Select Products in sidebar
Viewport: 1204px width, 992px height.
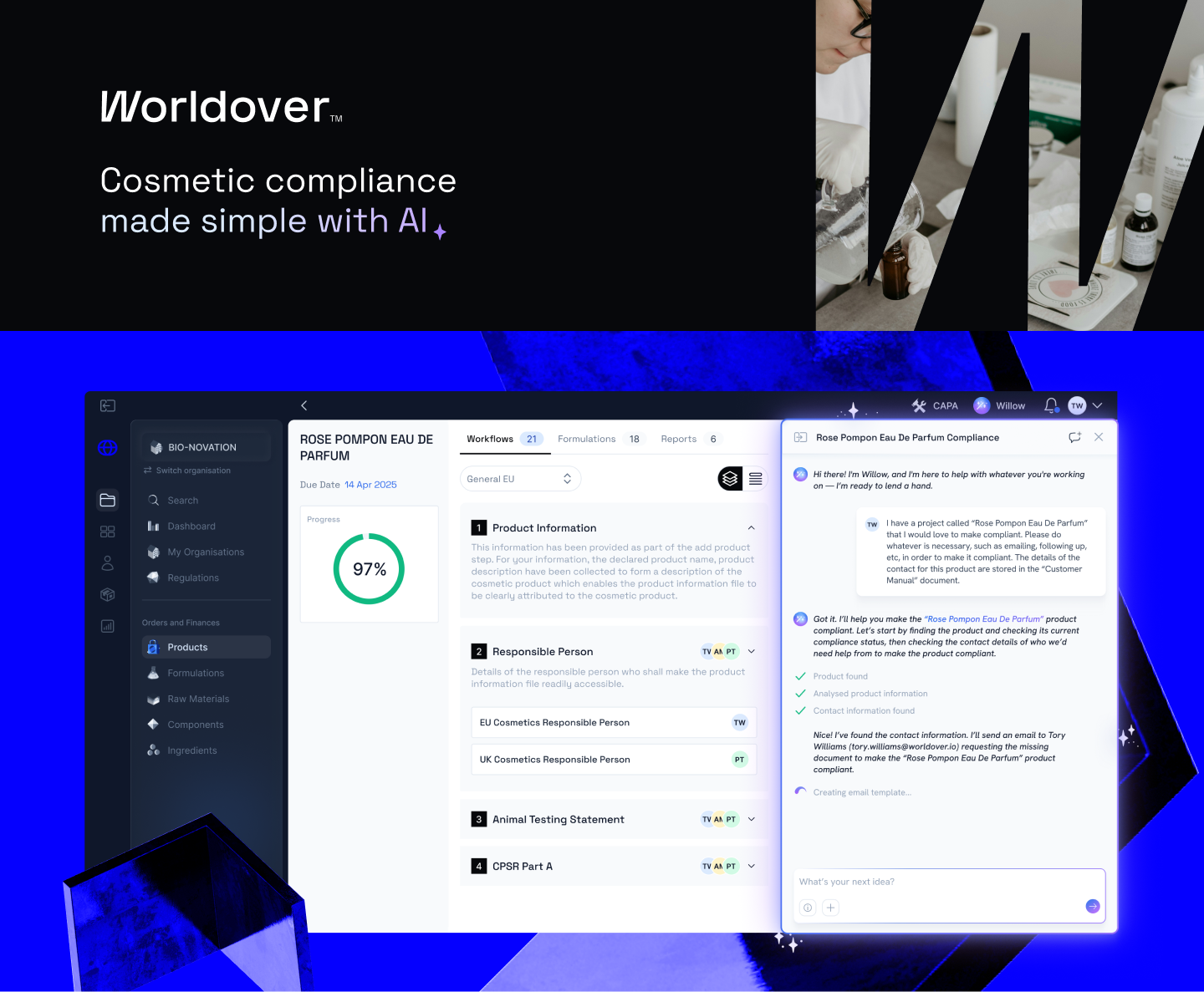(x=206, y=647)
